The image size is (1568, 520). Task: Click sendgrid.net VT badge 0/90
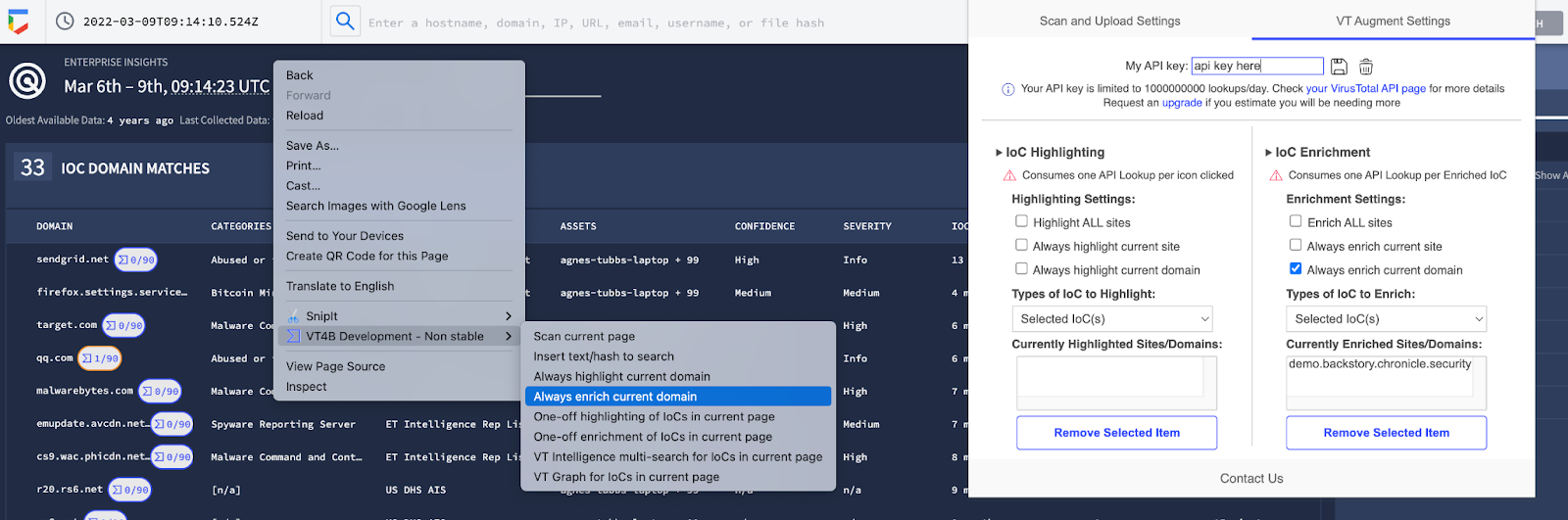pyautogui.click(x=136, y=260)
